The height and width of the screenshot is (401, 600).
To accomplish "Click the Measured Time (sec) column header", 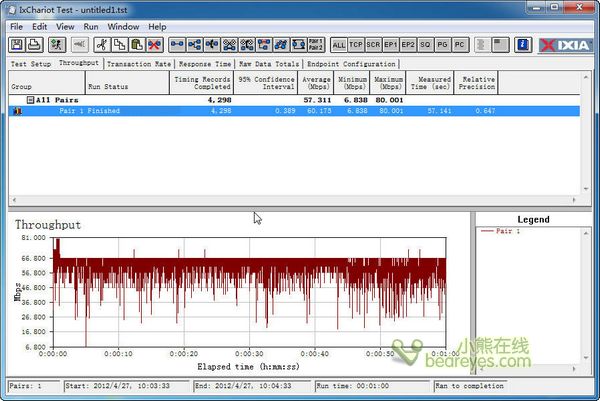I will [430, 83].
